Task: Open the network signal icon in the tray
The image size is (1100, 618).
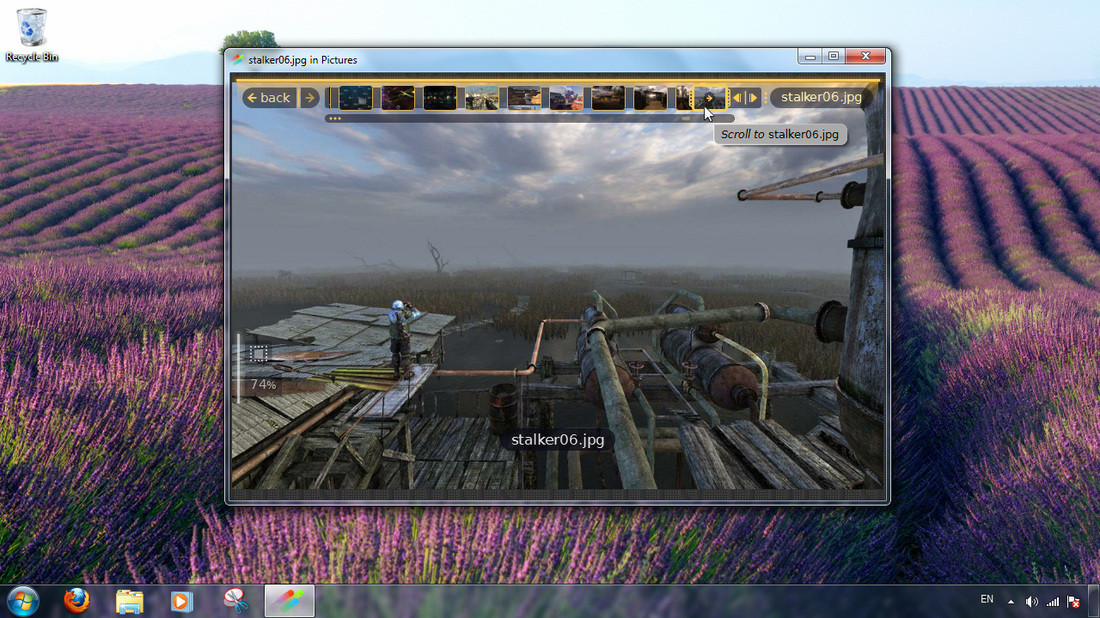Action: tap(1053, 602)
